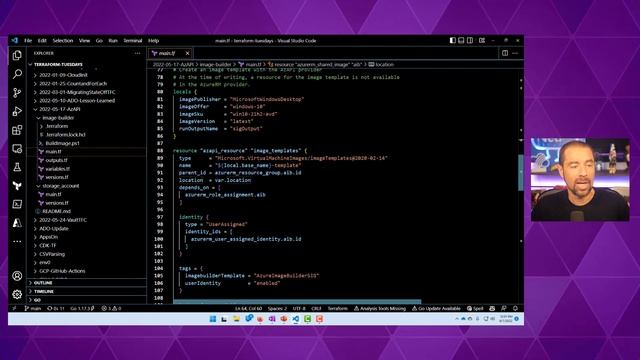Close the main.tf editor tab
Viewport: 640px width, 360px height.
pyautogui.click(x=187, y=53)
